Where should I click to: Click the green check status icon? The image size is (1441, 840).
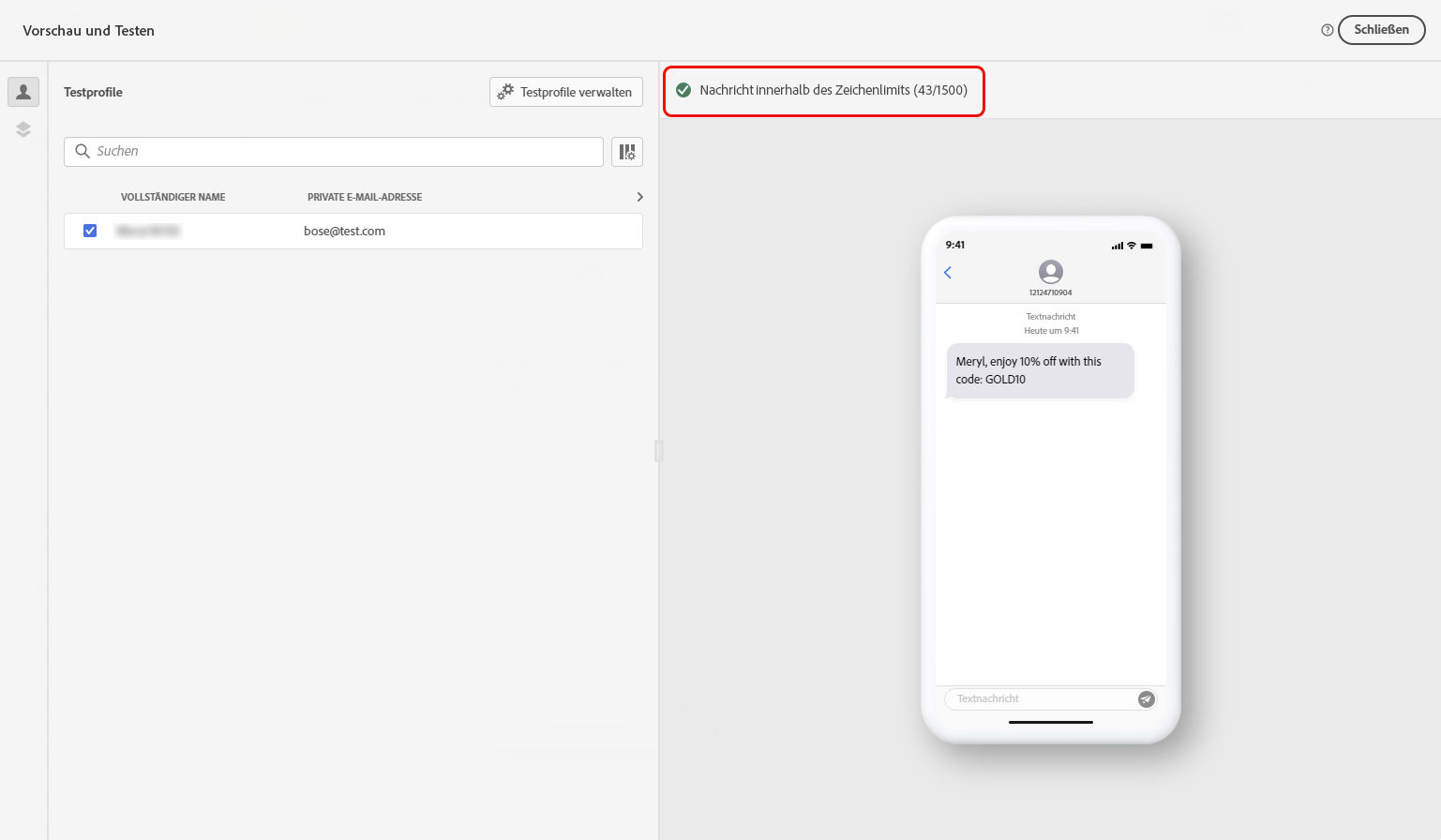coord(683,90)
